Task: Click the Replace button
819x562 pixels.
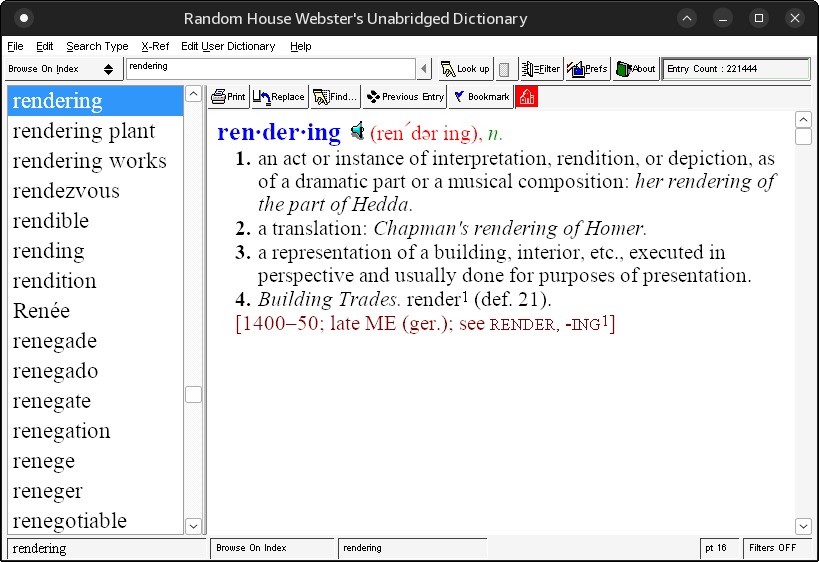Action: tap(279, 97)
